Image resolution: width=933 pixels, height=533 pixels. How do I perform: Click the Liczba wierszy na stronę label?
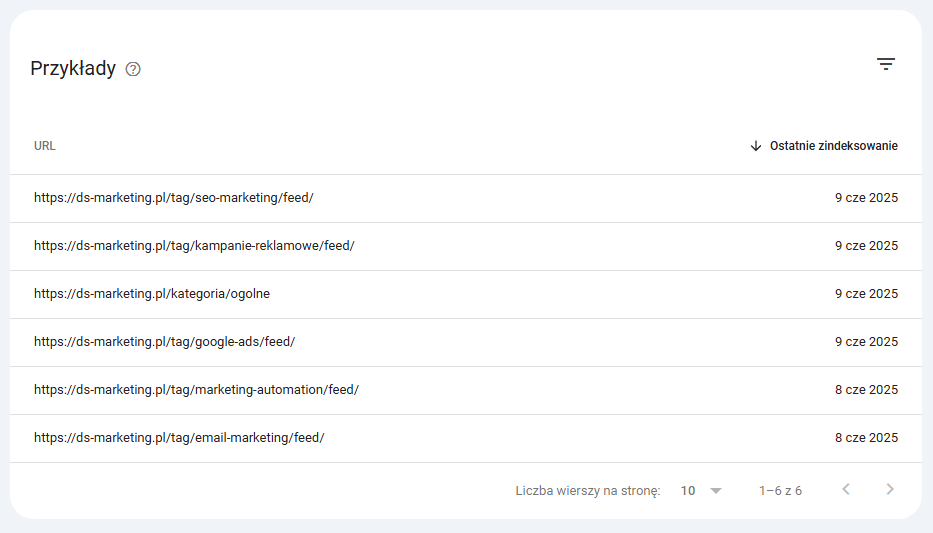point(587,491)
